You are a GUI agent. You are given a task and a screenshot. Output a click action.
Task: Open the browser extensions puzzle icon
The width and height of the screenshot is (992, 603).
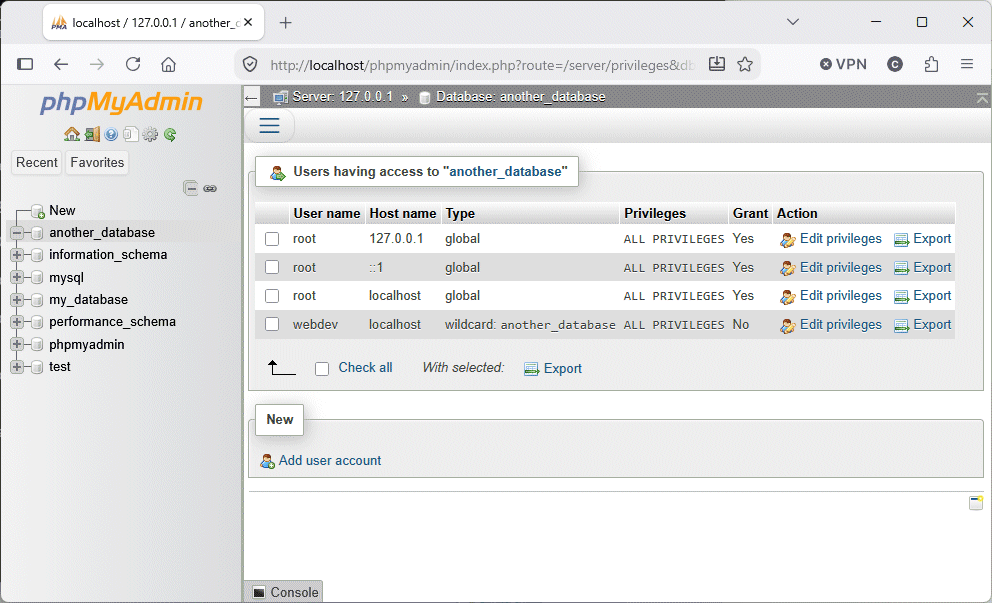tap(931, 64)
